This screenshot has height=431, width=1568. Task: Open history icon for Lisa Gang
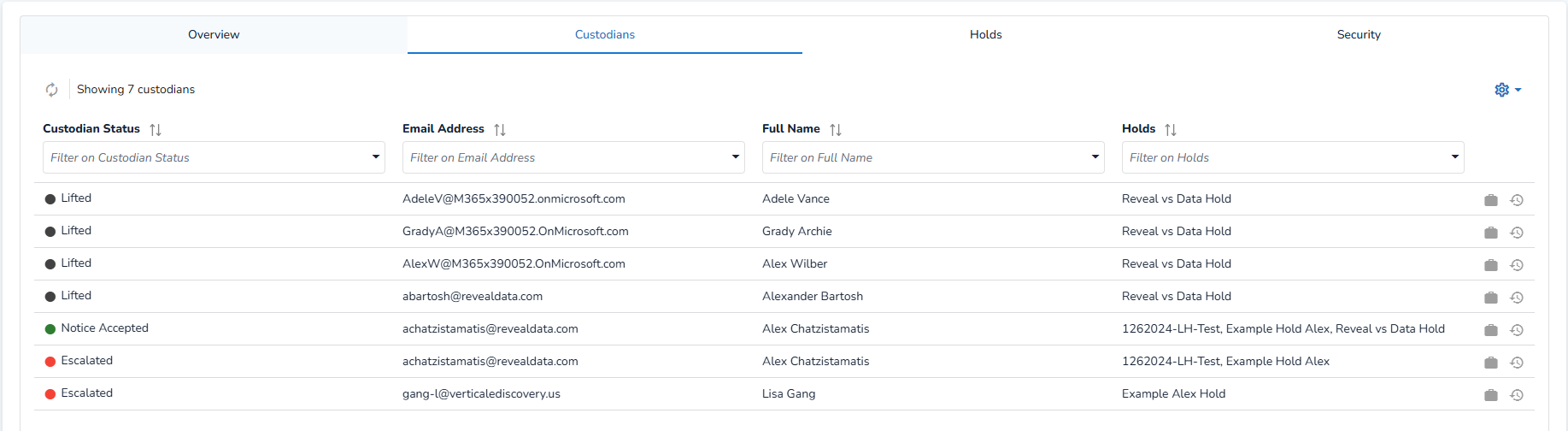point(1517,395)
